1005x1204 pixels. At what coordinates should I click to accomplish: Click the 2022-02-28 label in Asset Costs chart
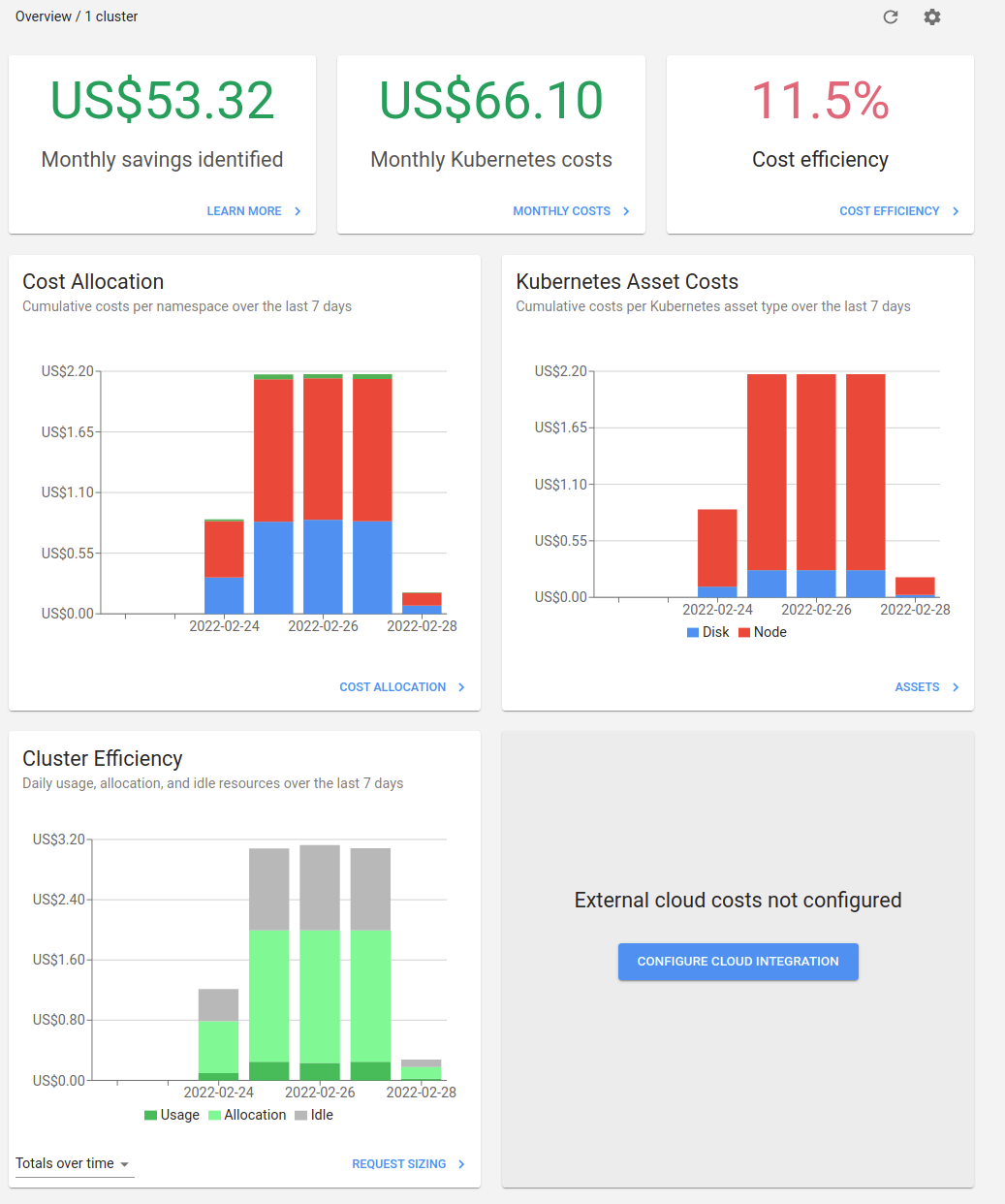pyautogui.click(x=915, y=610)
